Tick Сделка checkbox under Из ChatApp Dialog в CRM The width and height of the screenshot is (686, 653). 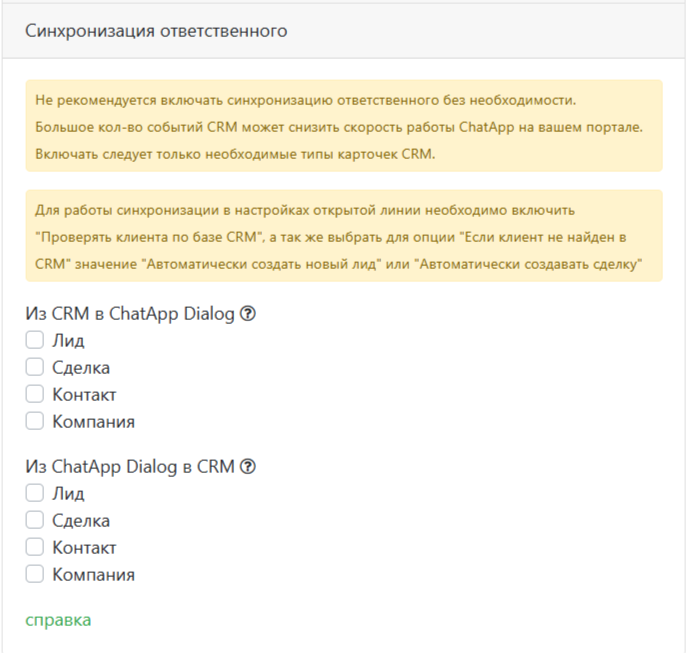coord(35,520)
